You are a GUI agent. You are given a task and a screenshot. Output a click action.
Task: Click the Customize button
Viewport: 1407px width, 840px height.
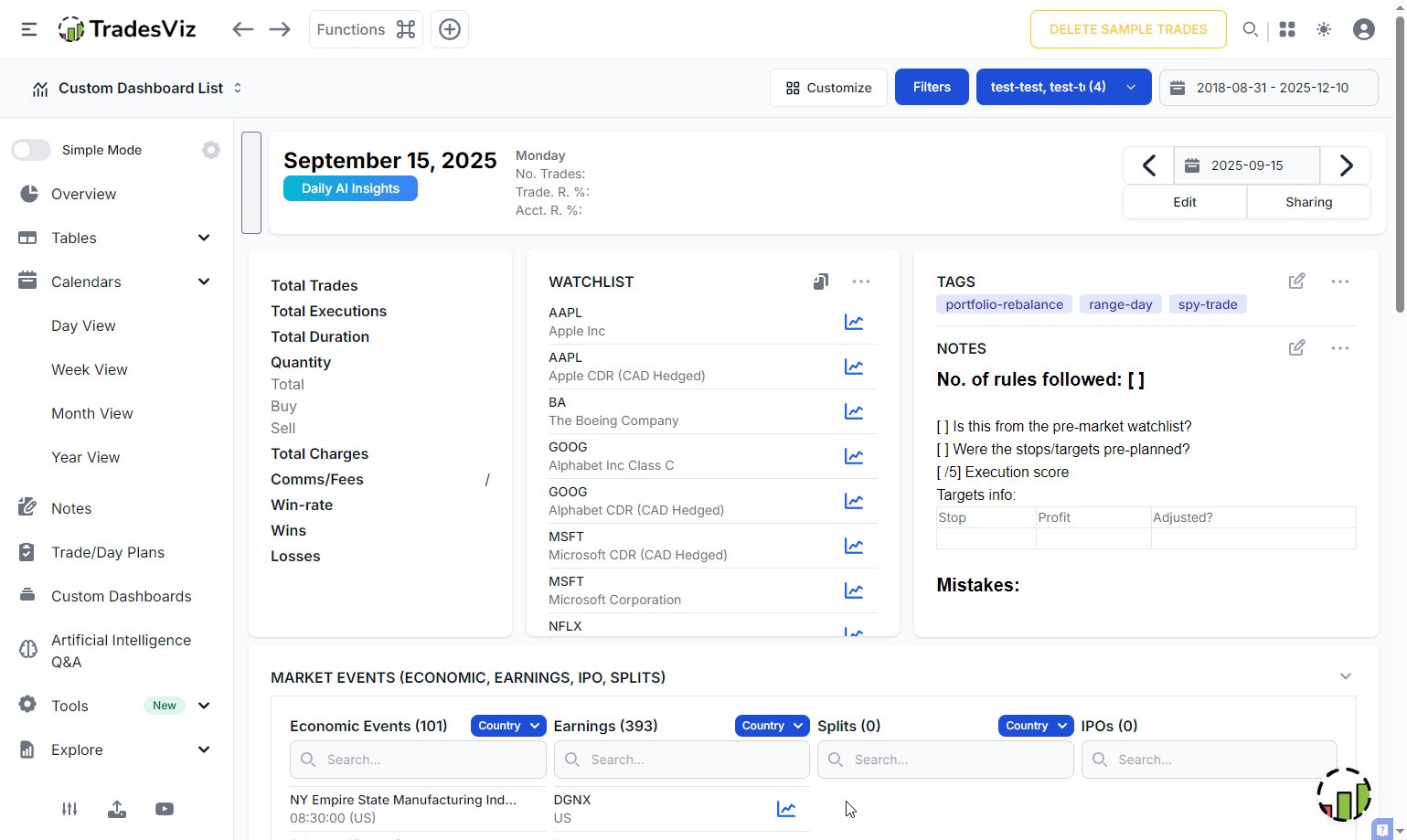828,88
